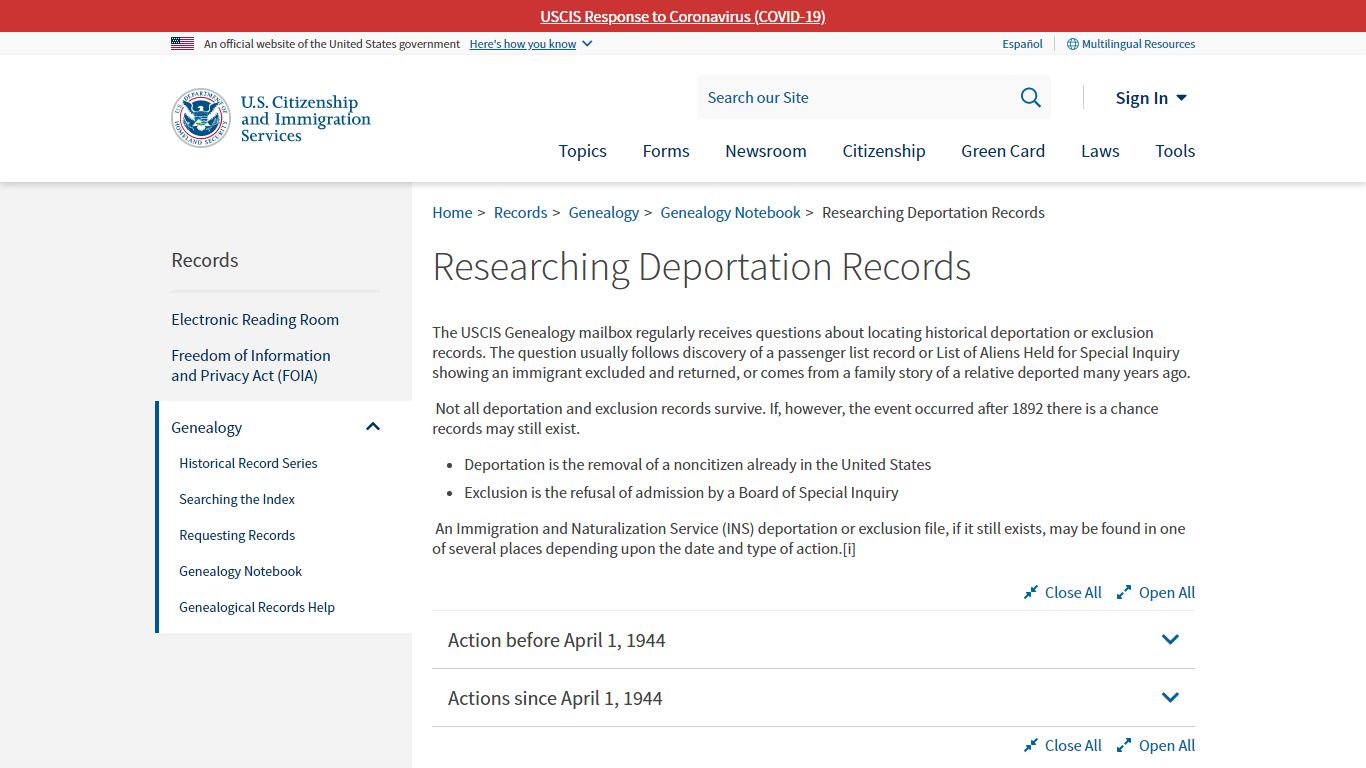Open Searching the Index sidebar link
The width and height of the screenshot is (1366, 768).
pos(237,500)
